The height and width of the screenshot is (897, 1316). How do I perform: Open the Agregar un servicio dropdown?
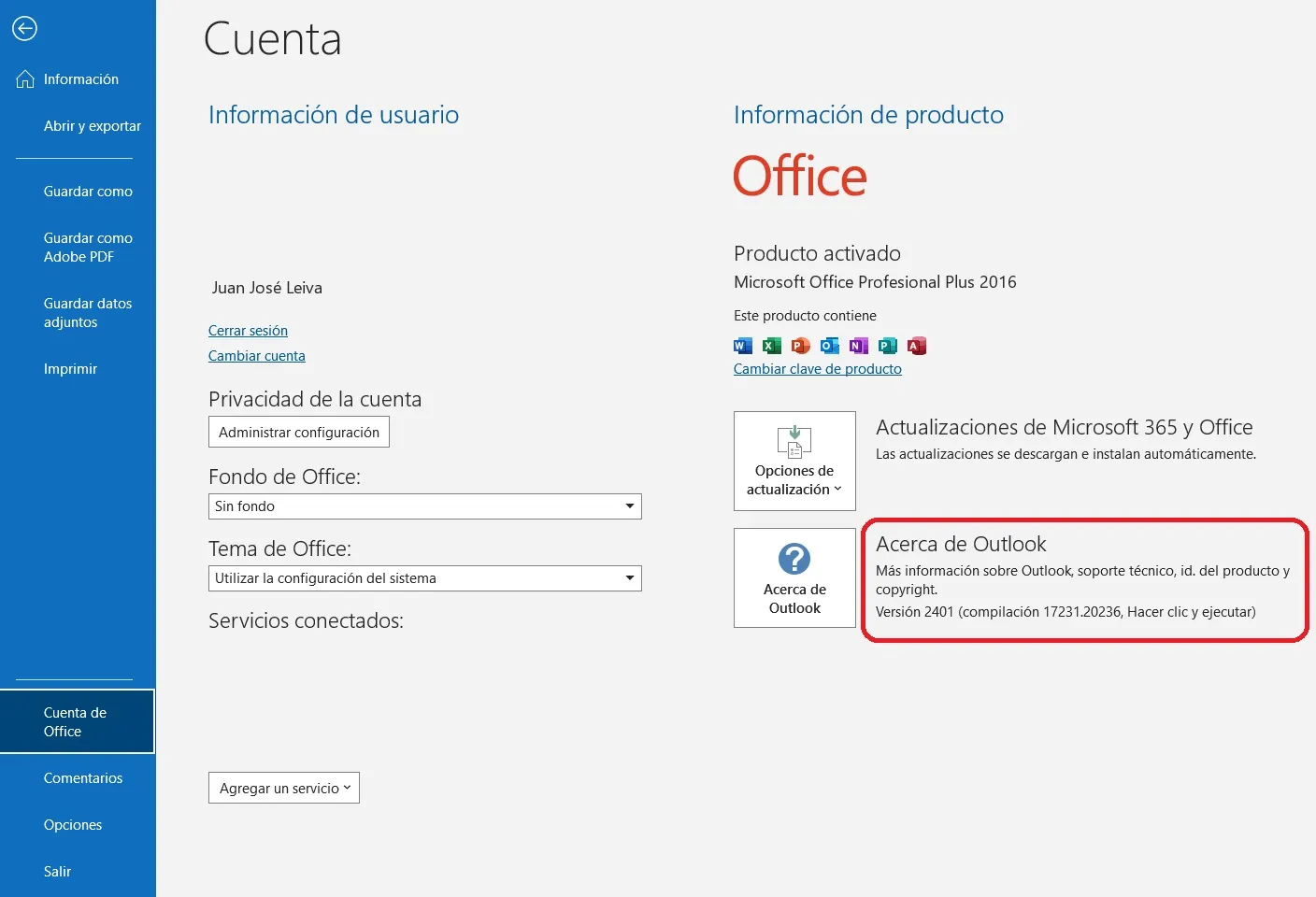(x=284, y=788)
